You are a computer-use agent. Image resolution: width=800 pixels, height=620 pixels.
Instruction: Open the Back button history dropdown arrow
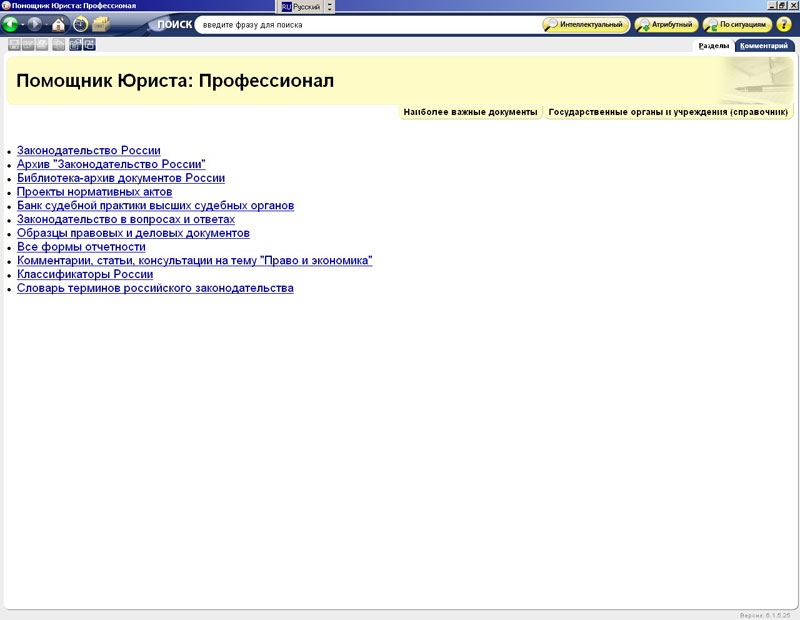coord(22,24)
